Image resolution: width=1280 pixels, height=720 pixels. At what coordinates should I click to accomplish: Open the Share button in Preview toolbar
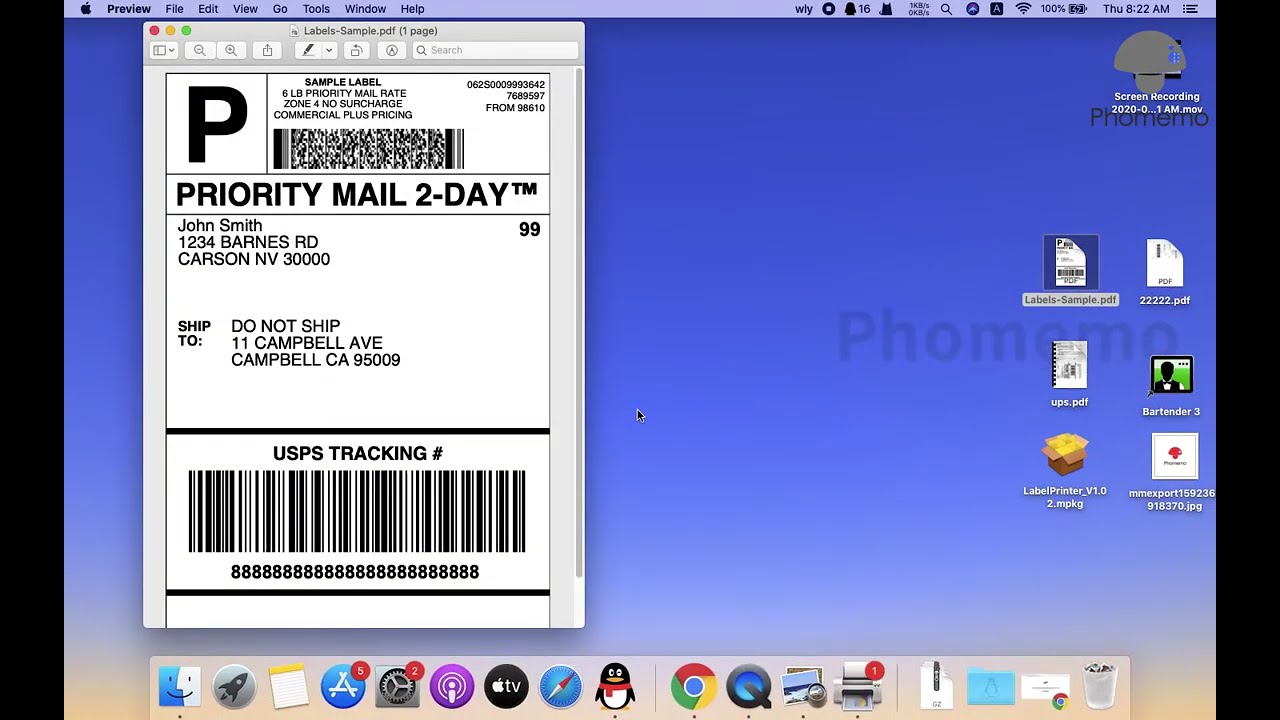[x=267, y=50]
